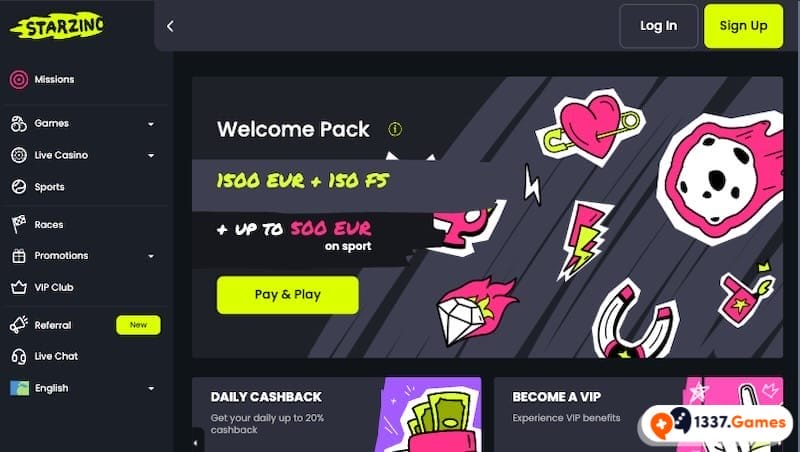The image size is (800, 452).
Task: Open the Become a VIP card
Action: pos(638,414)
